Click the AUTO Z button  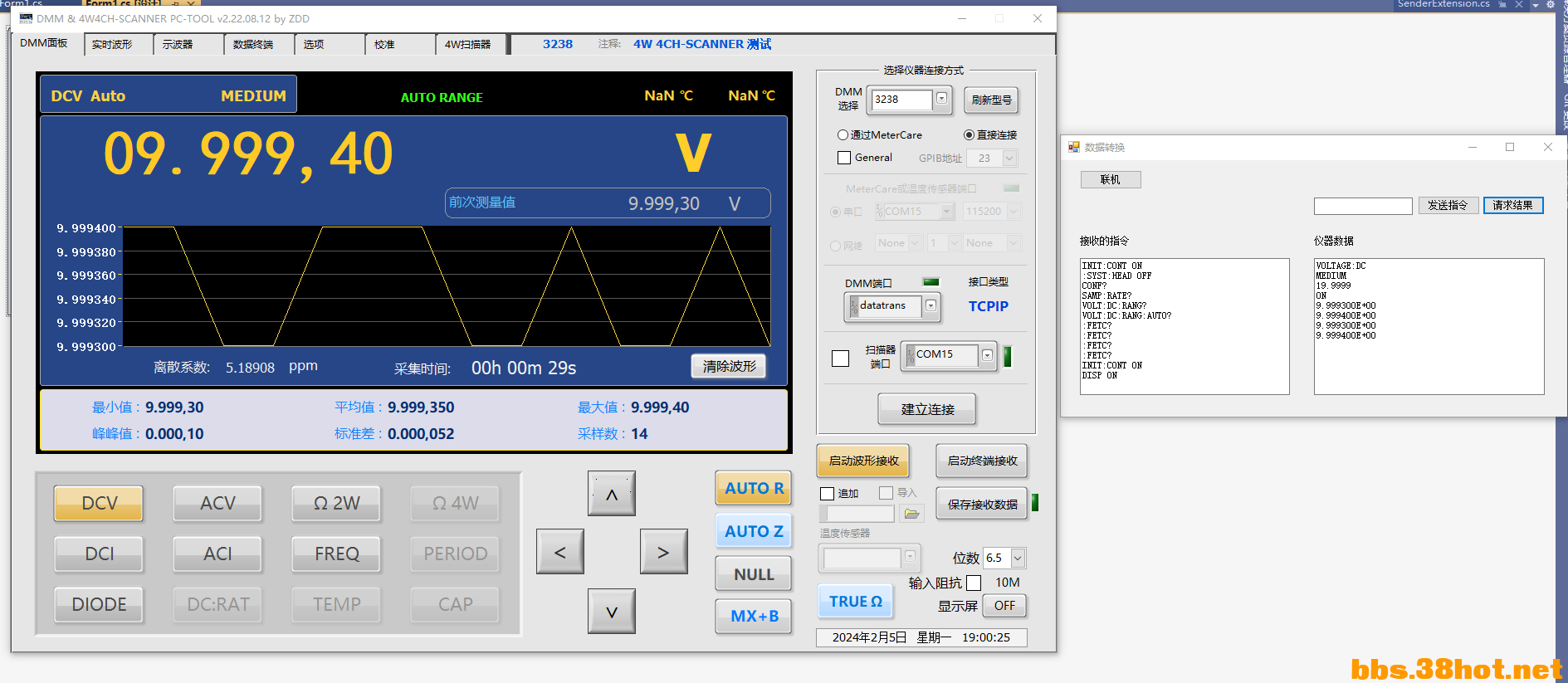tap(754, 531)
